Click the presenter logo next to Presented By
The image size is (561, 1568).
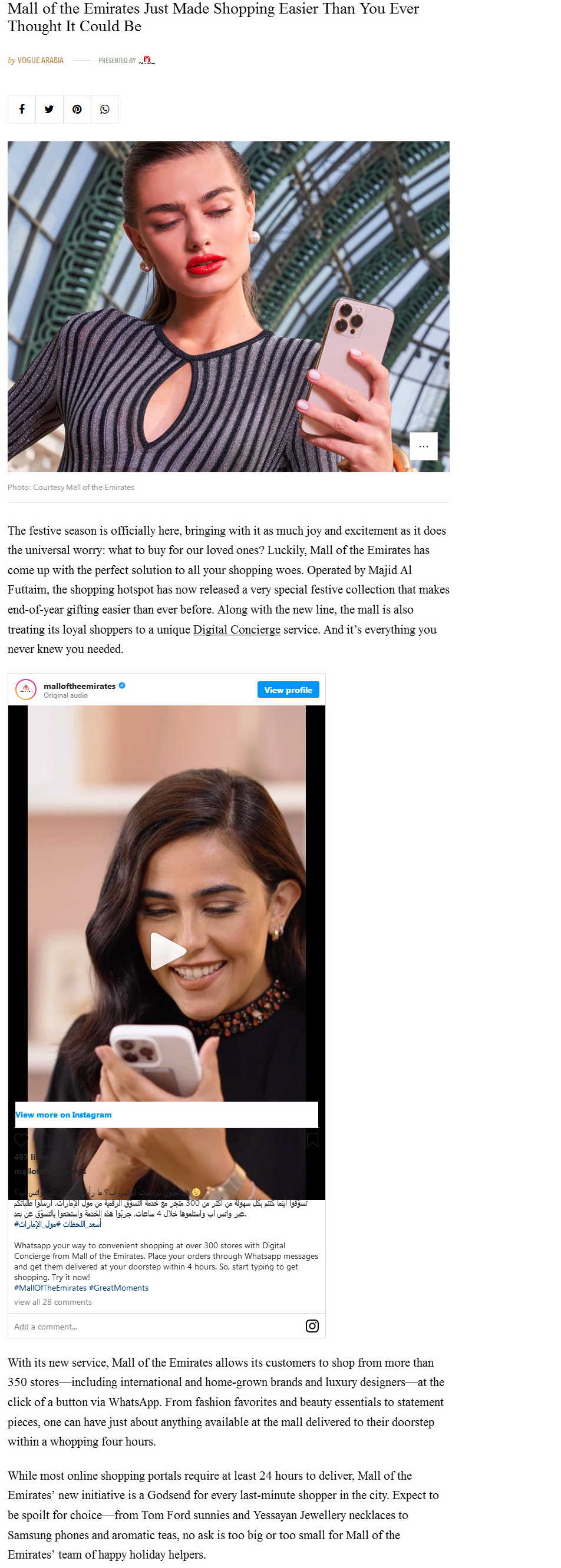point(147,60)
